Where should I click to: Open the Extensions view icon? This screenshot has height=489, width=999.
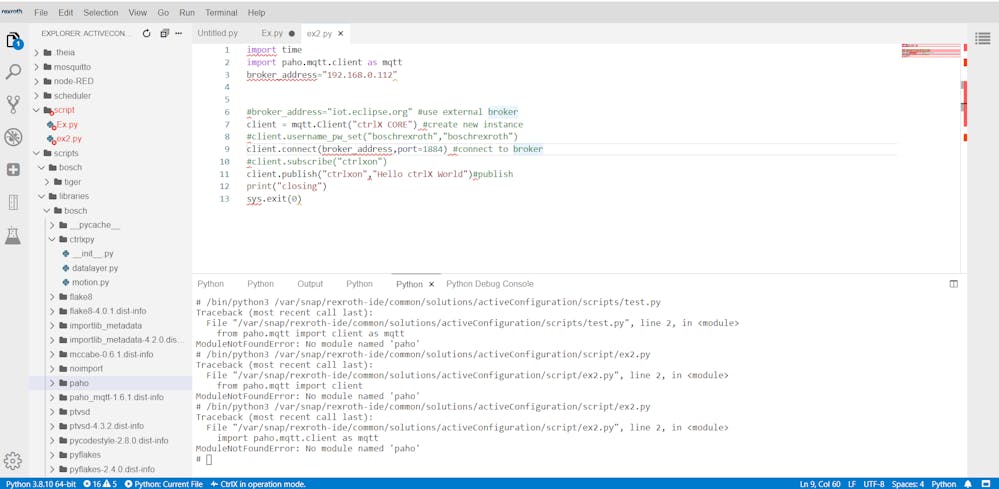(13, 170)
